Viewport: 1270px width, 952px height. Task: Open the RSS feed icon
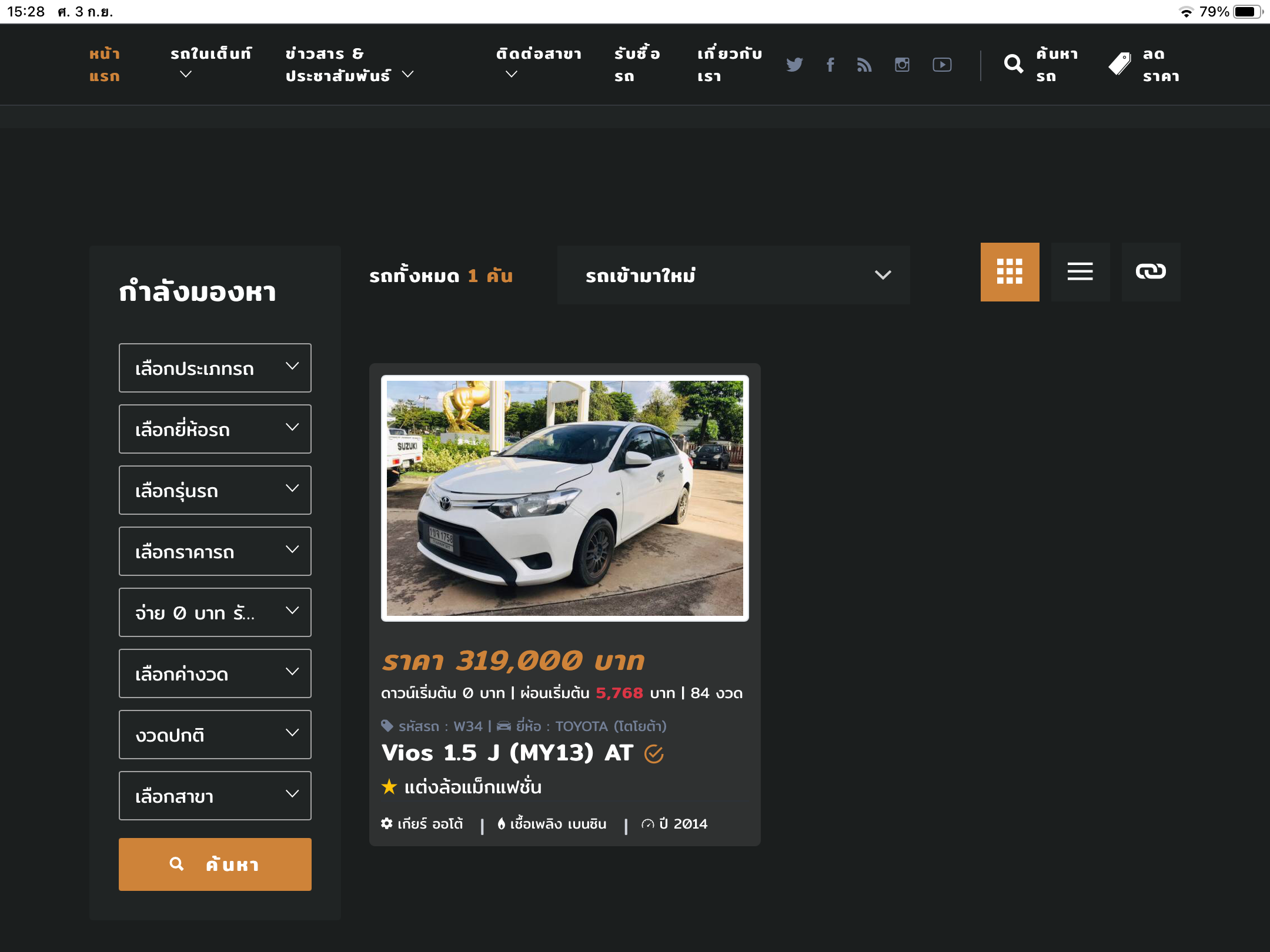point(864,65)
